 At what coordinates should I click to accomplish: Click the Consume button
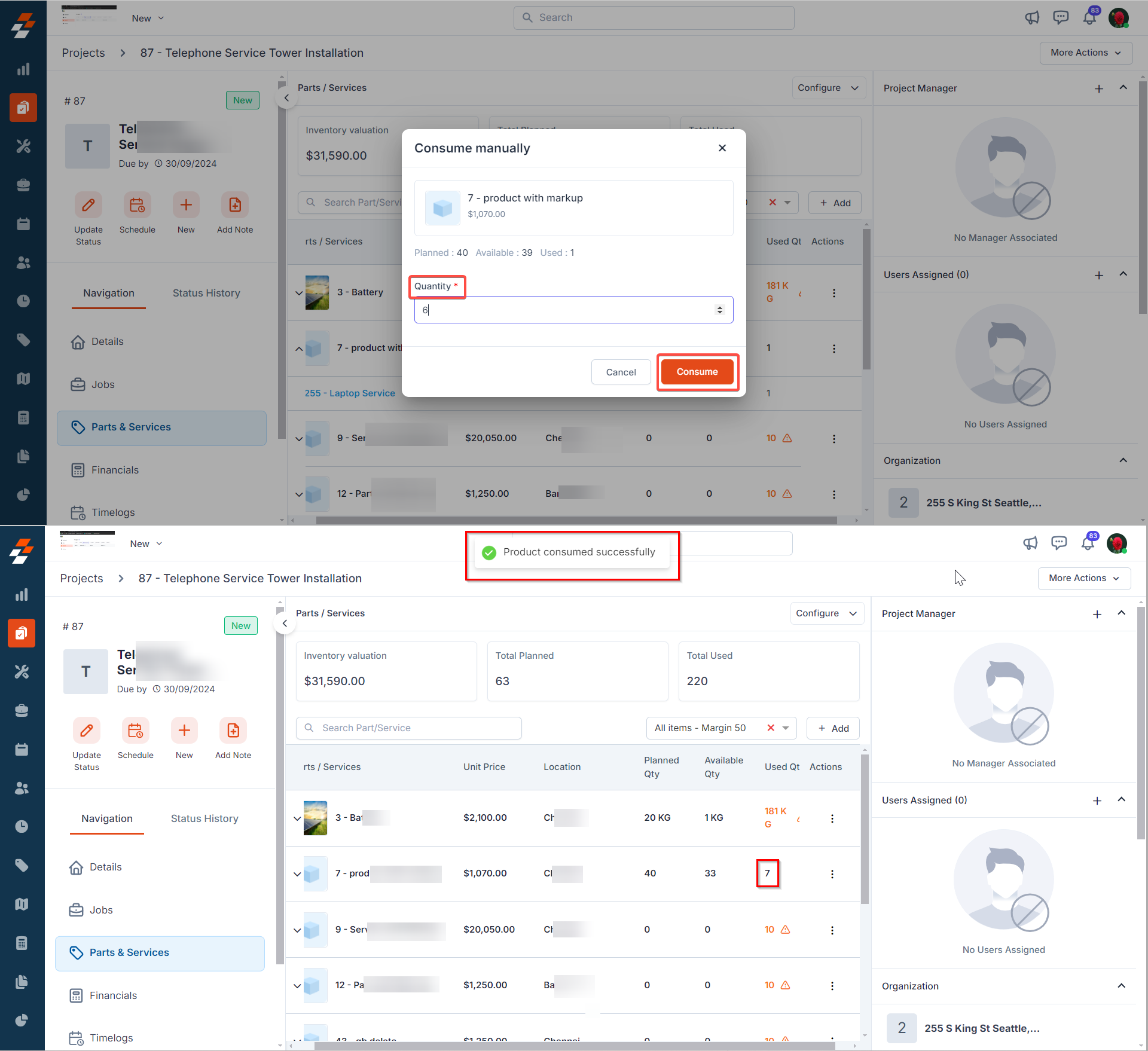pyautogui.click(x=697, y=372)
